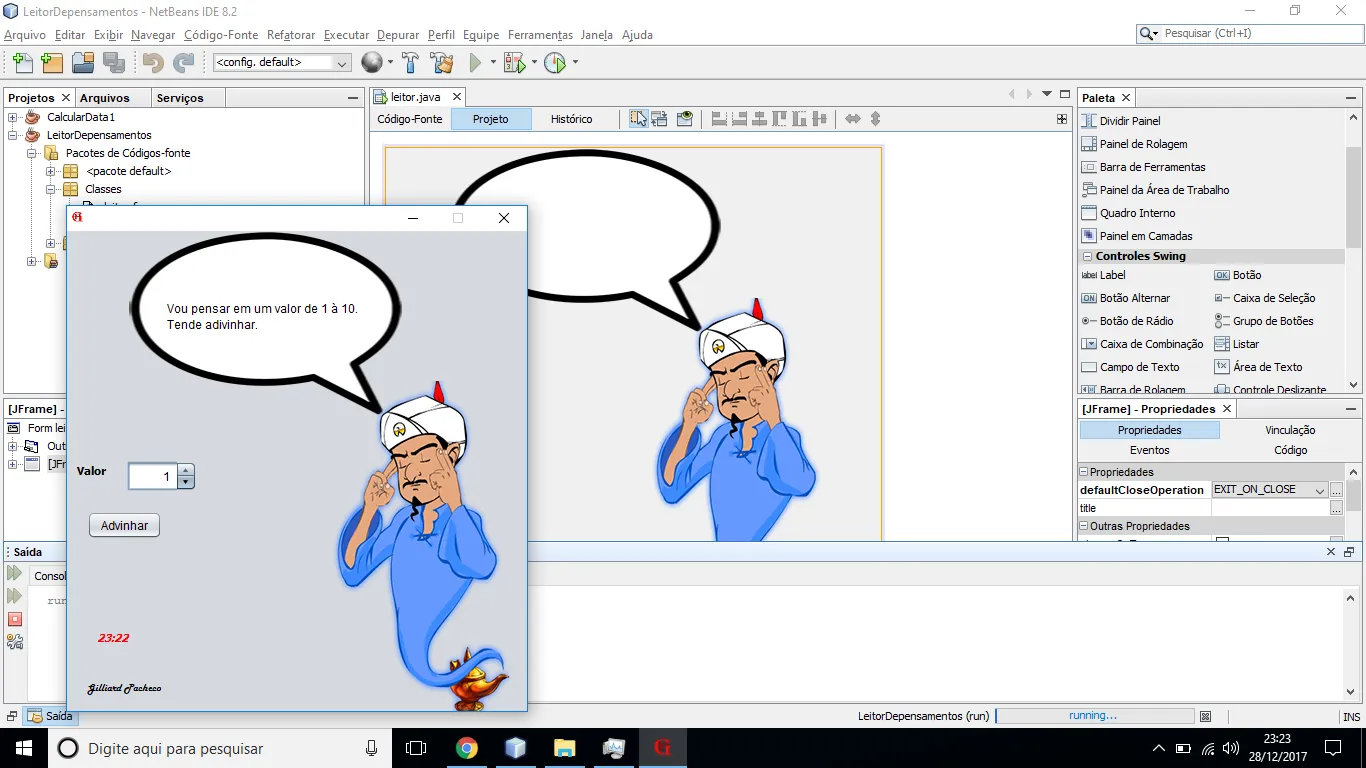Screen dimensions: 1366x768
Task: Select Botão Alternar toggle in the palette
Action: click(1126, 298)
